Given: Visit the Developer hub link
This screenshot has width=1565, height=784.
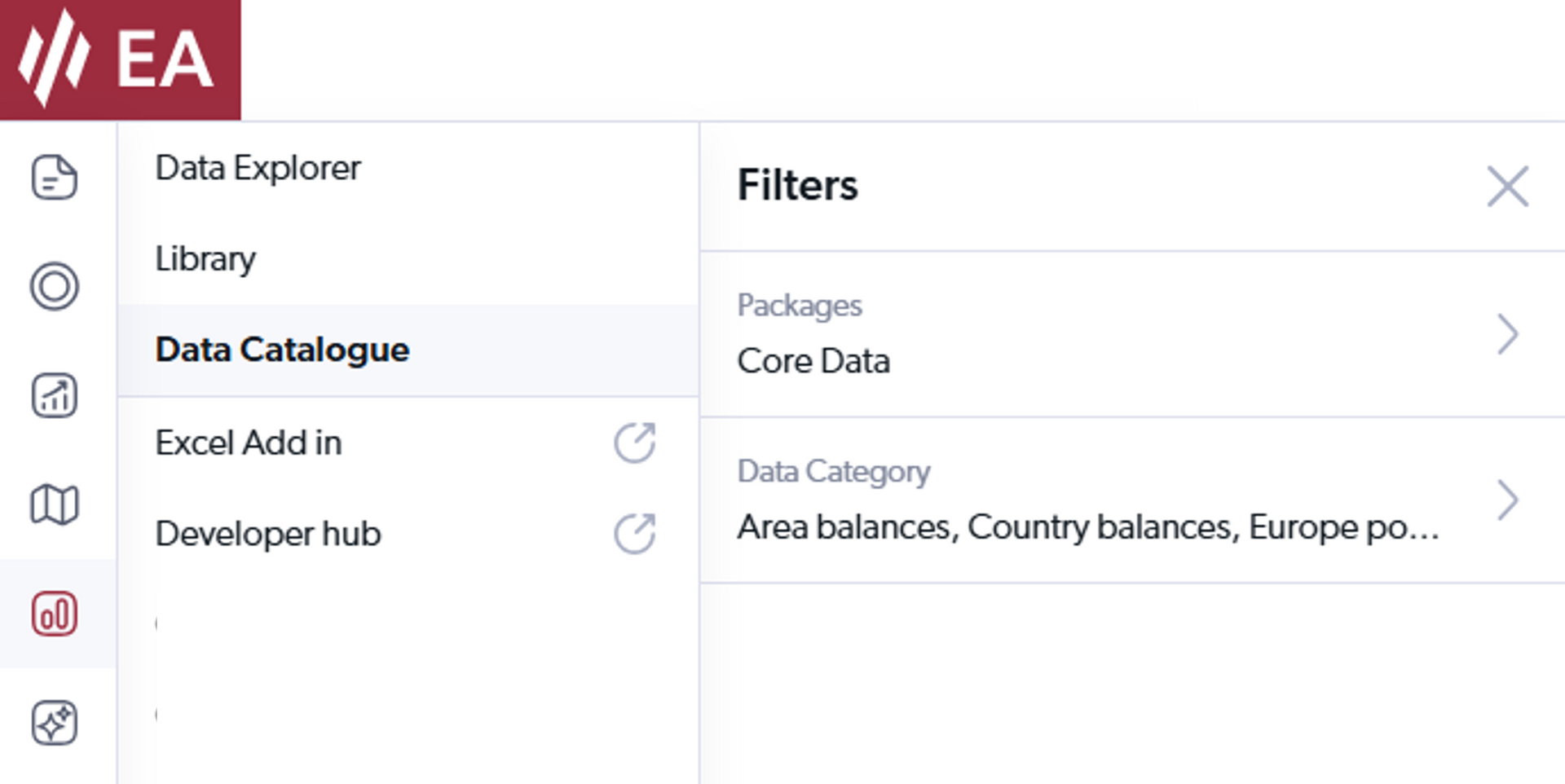Looking at the screenshot, I should [x=268, y=534].
